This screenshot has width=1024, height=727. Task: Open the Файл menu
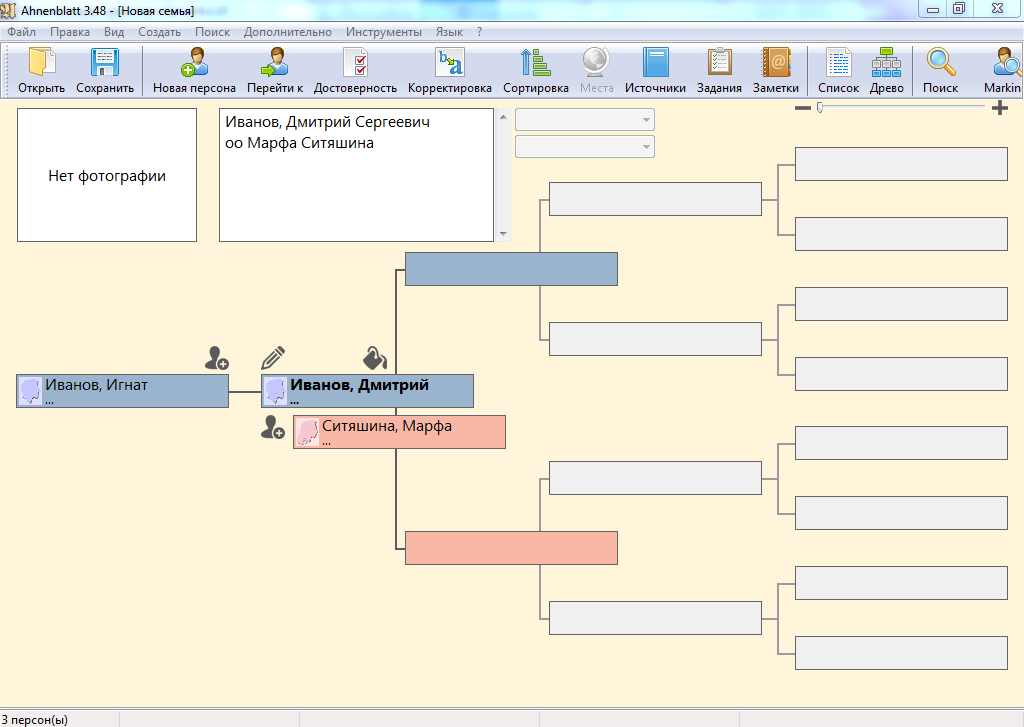[21, 32]
